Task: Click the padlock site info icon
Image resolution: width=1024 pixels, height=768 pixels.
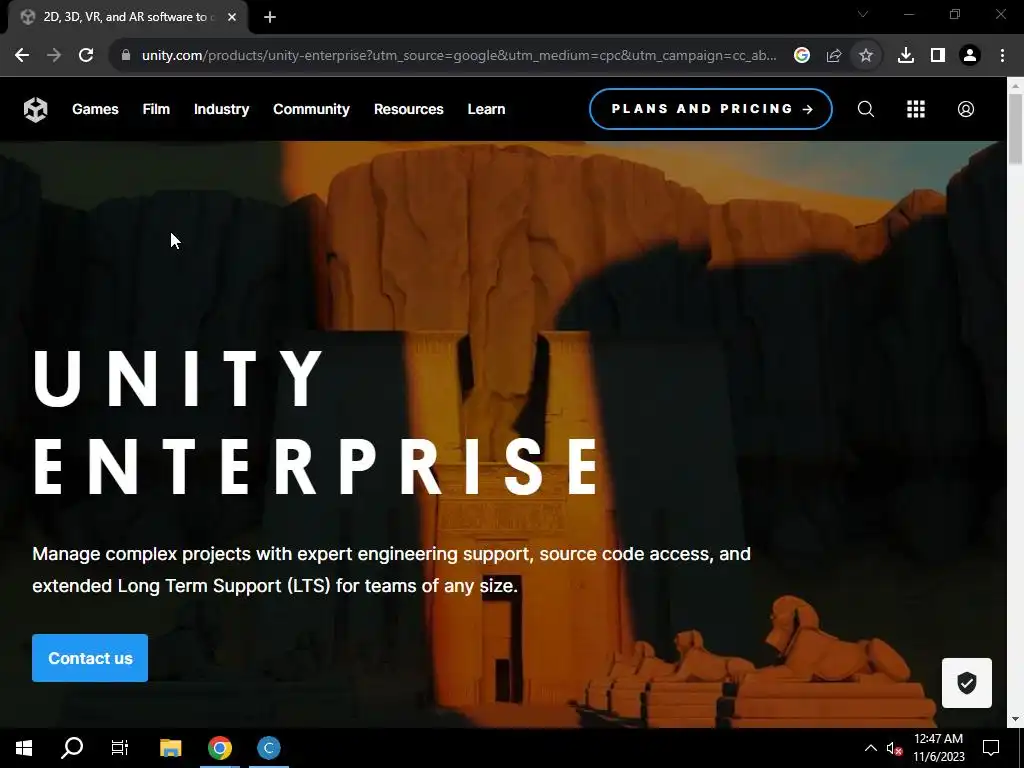Action: pos(126,56)
